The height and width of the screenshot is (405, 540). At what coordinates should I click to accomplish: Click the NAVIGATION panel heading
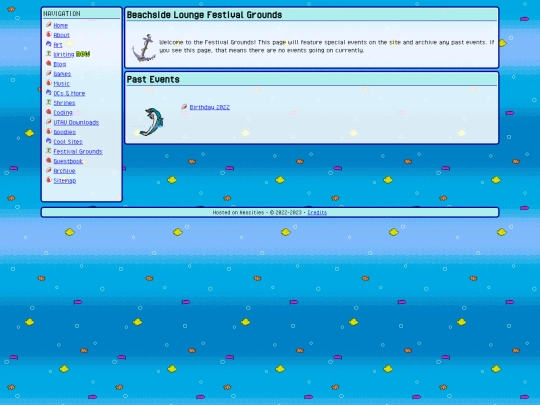(62, 14)
